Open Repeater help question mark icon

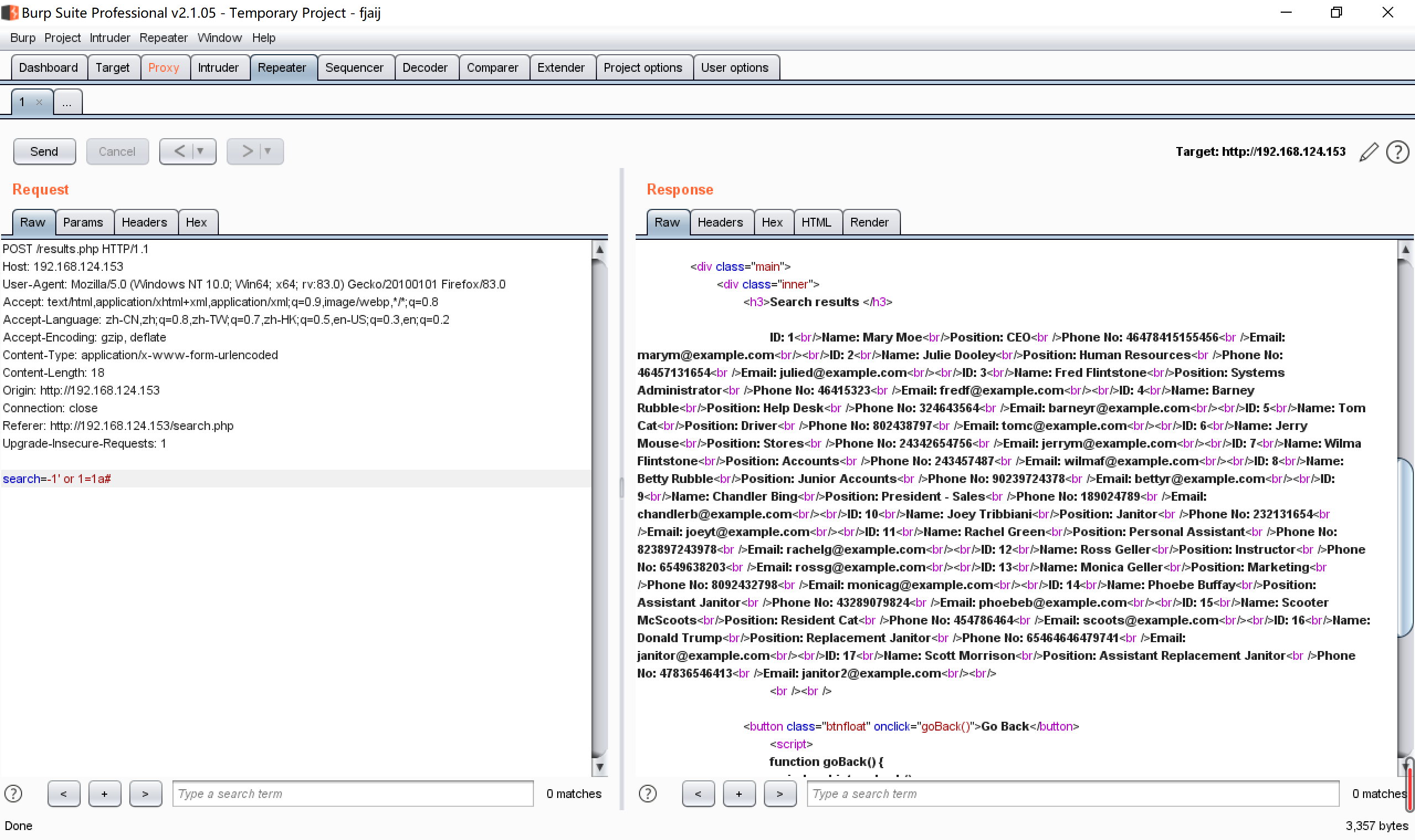(x=1397, y=152)
